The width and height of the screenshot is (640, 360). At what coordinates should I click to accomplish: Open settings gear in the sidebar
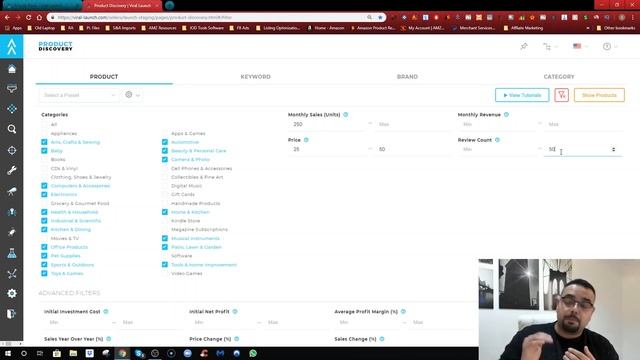(x=12, y=293)
